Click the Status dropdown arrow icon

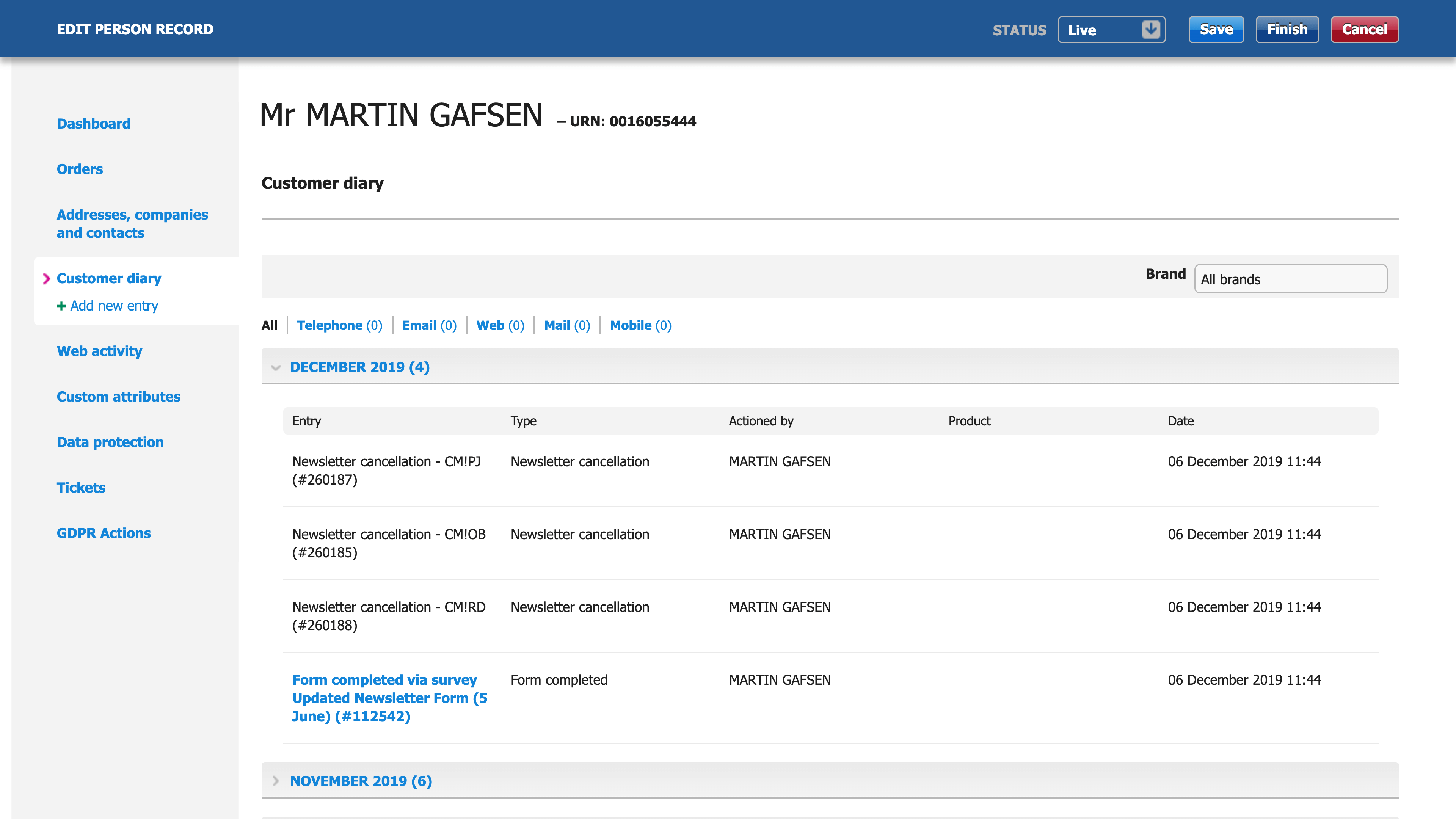coord(1150,30)
